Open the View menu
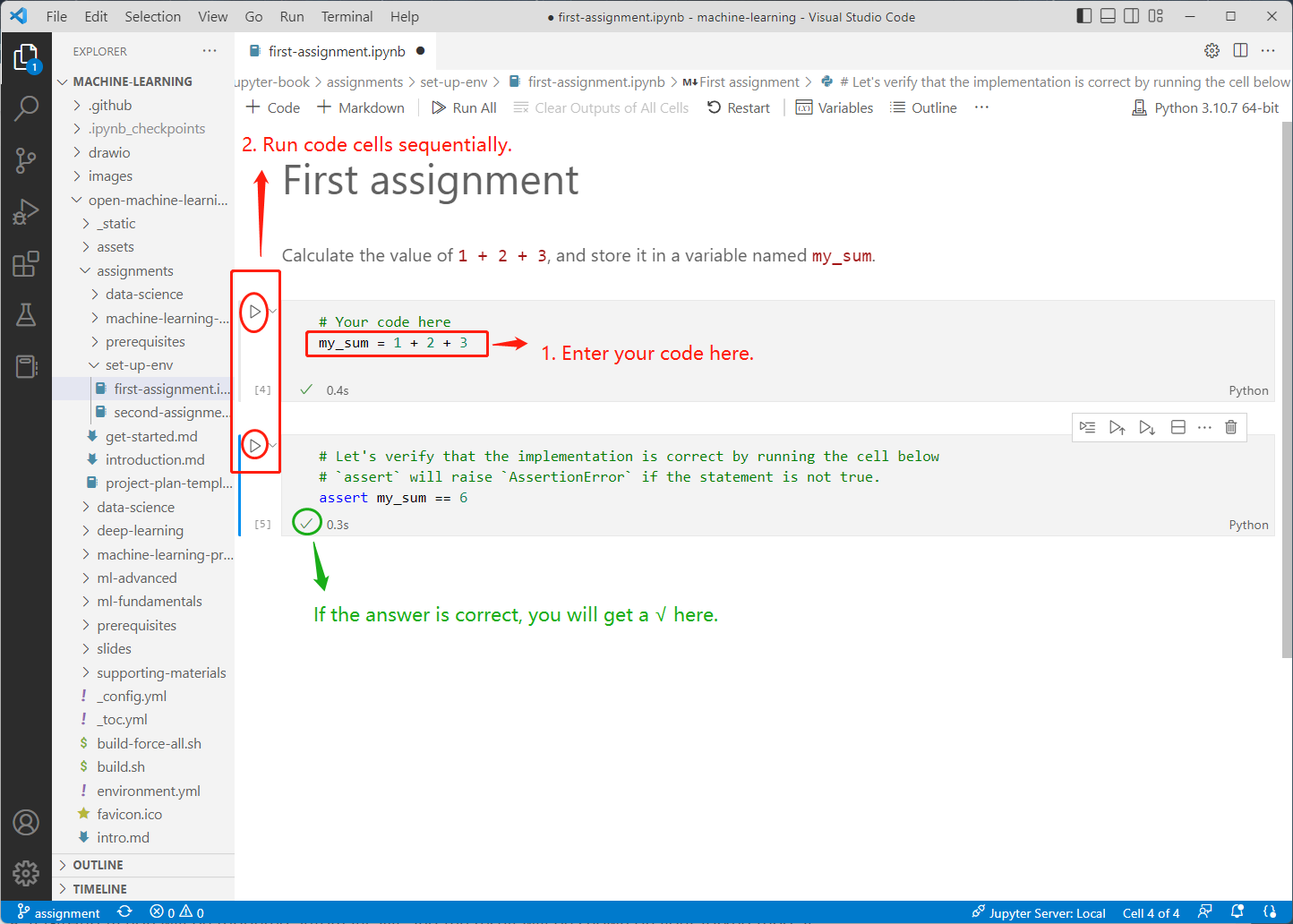The image size is (1293, 924). pyautogui.click(x=212, y=16)
